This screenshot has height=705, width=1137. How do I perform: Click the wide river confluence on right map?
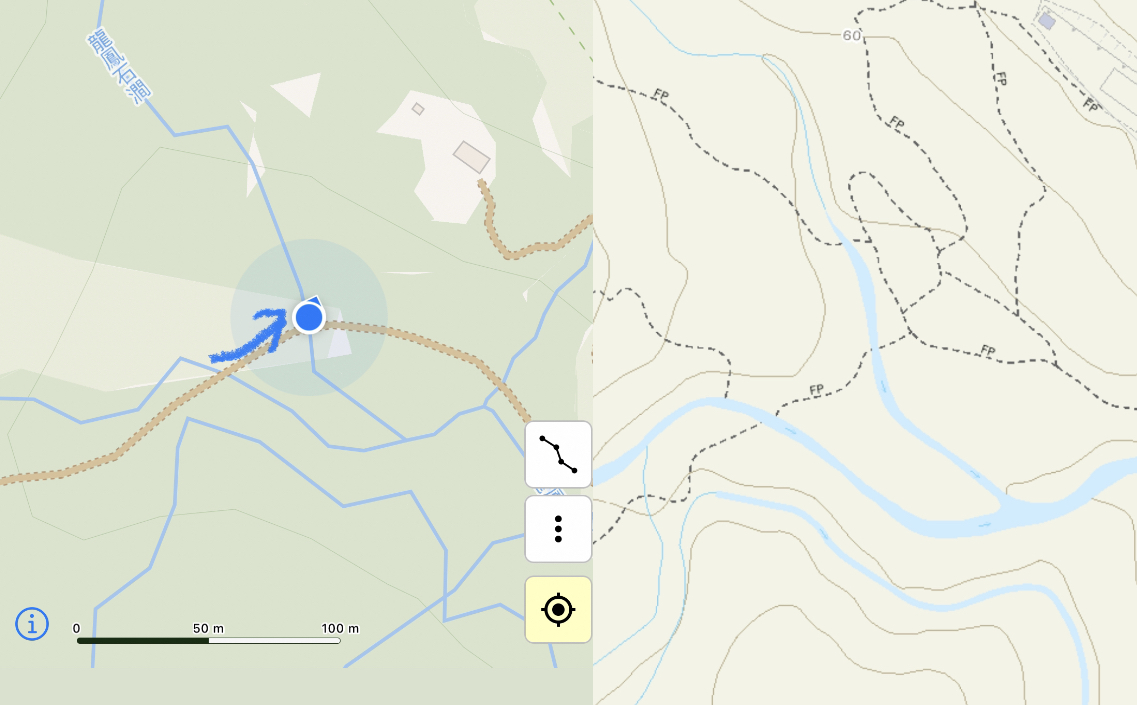click(x=1008, y=508)
